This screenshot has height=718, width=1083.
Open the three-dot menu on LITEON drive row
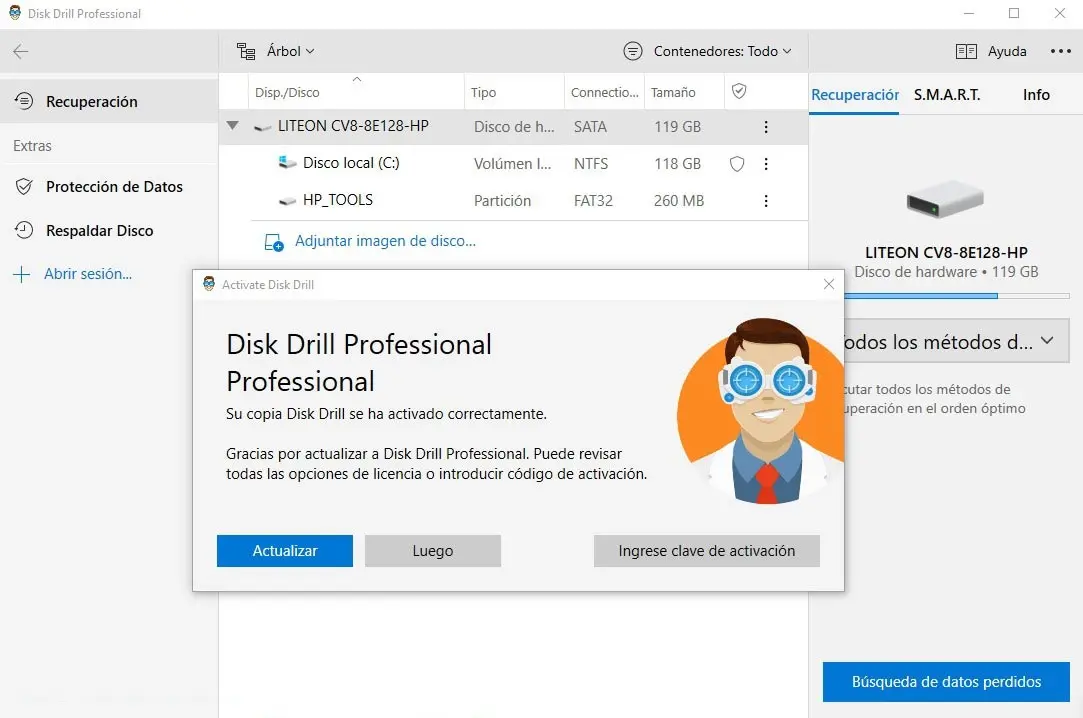[x=765, y=127]
